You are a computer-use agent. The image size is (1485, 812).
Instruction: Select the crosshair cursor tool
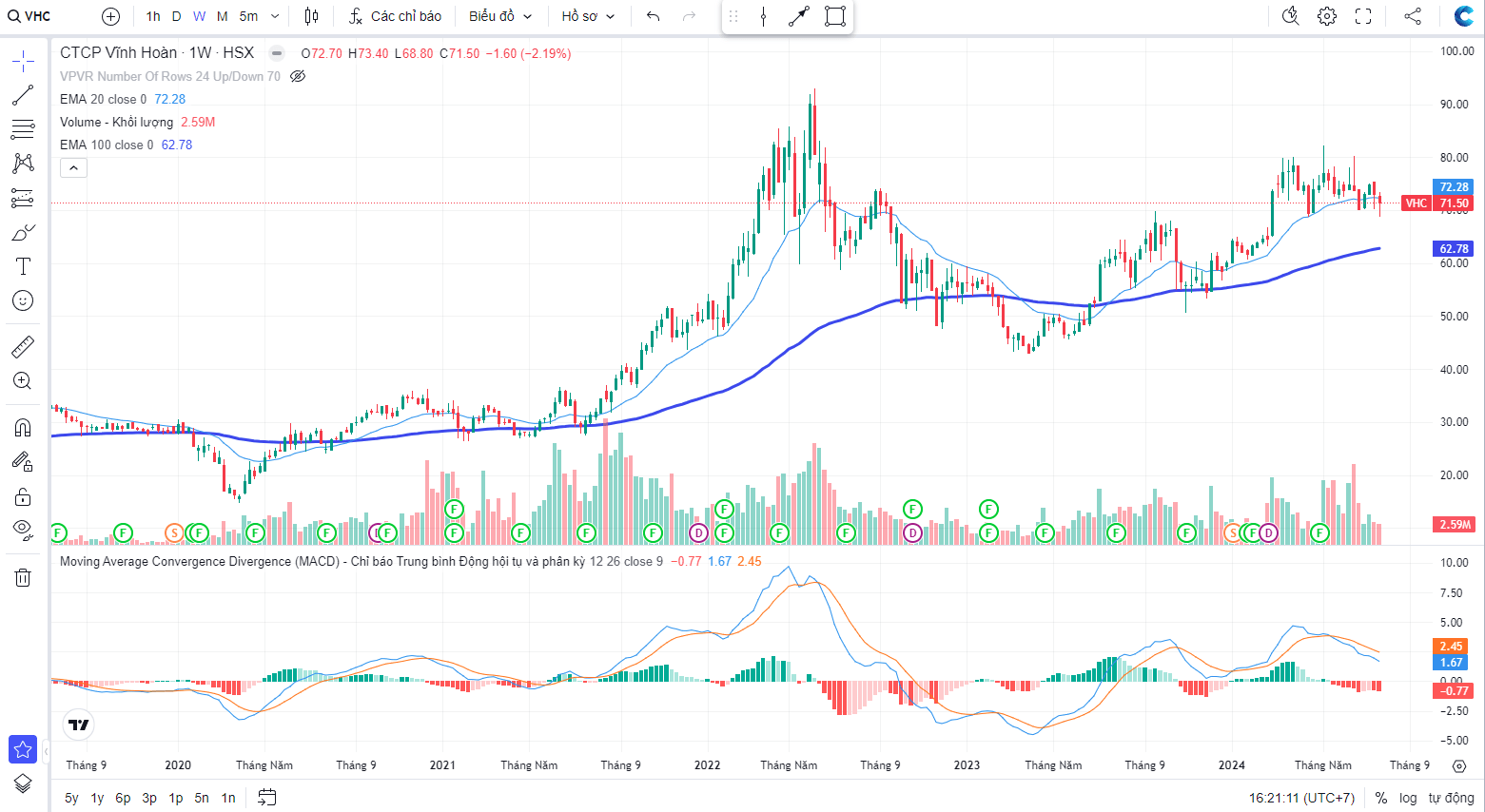click(x=23, y=63)
